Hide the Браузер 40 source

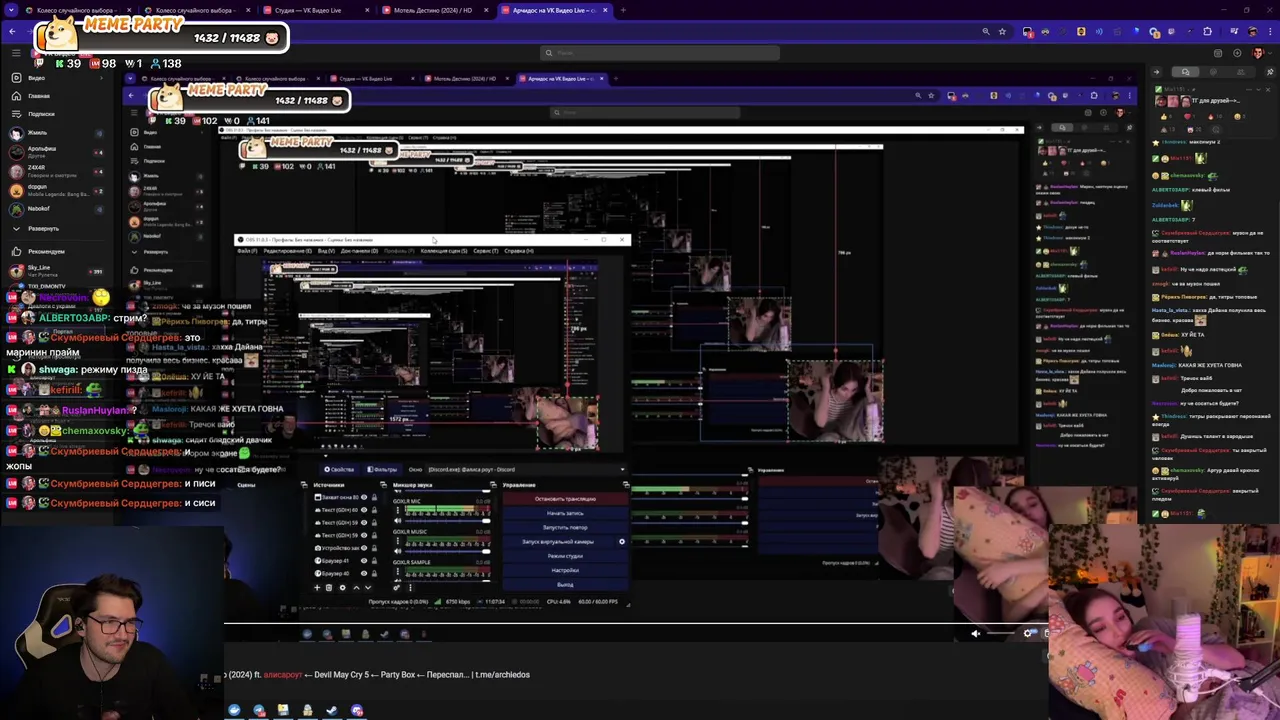pos(364,573)
